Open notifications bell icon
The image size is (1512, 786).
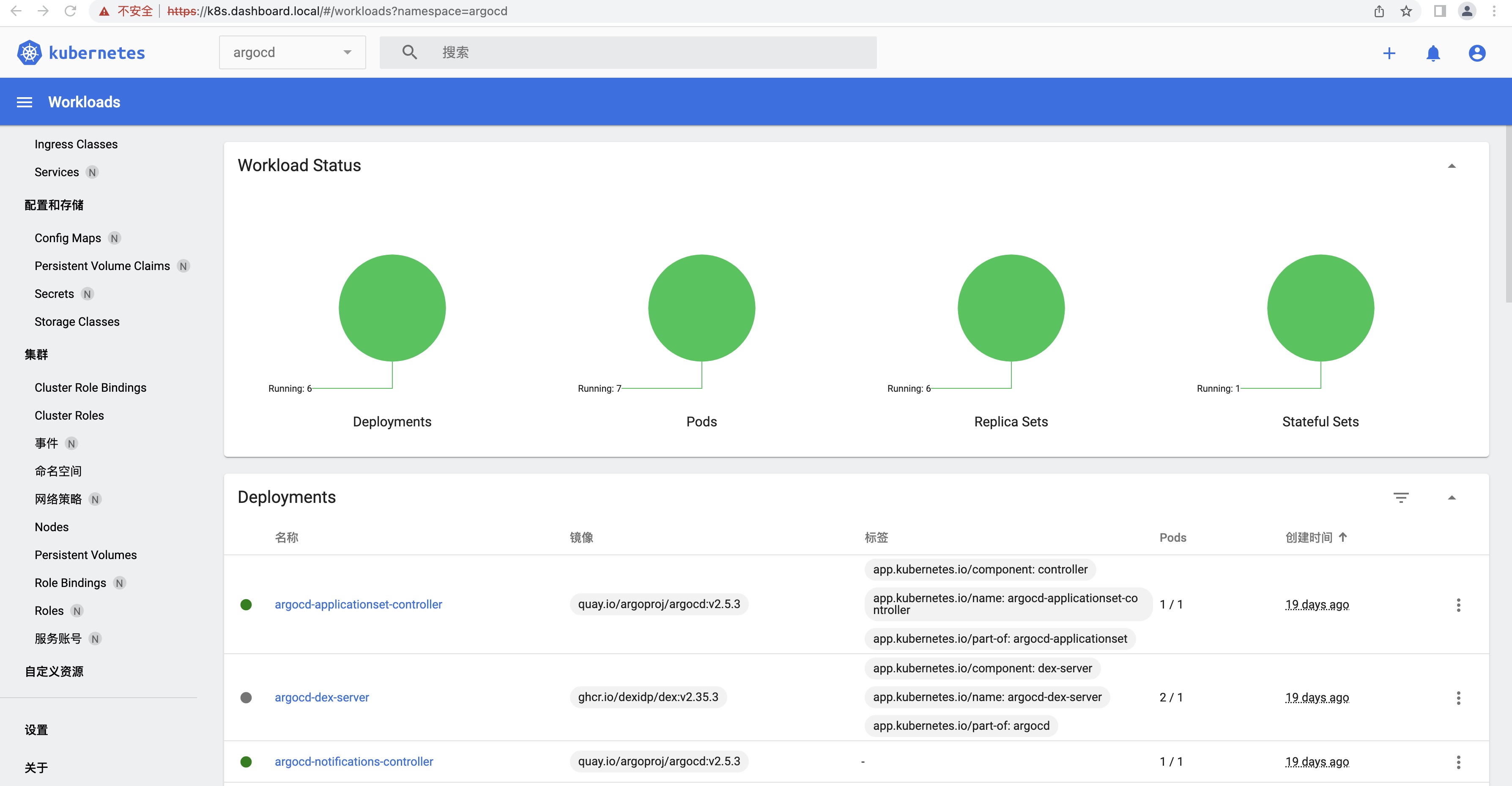pyautogui.click(x=1433, y=53)
